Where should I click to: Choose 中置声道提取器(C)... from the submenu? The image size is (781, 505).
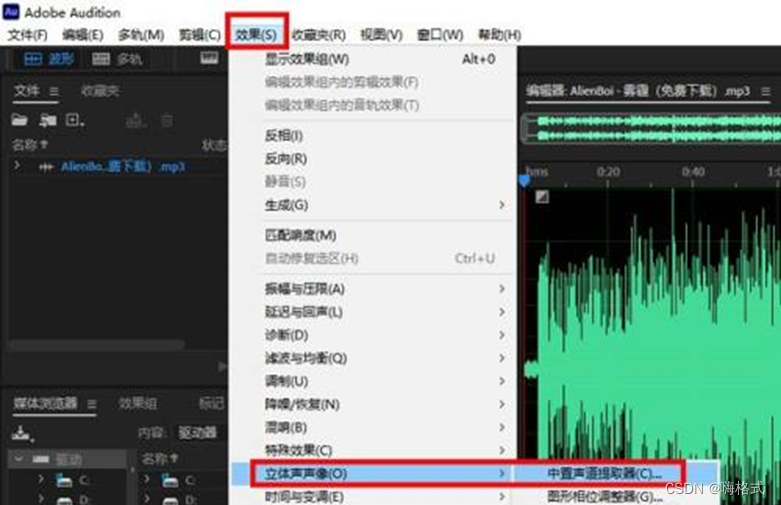(616, 474)
